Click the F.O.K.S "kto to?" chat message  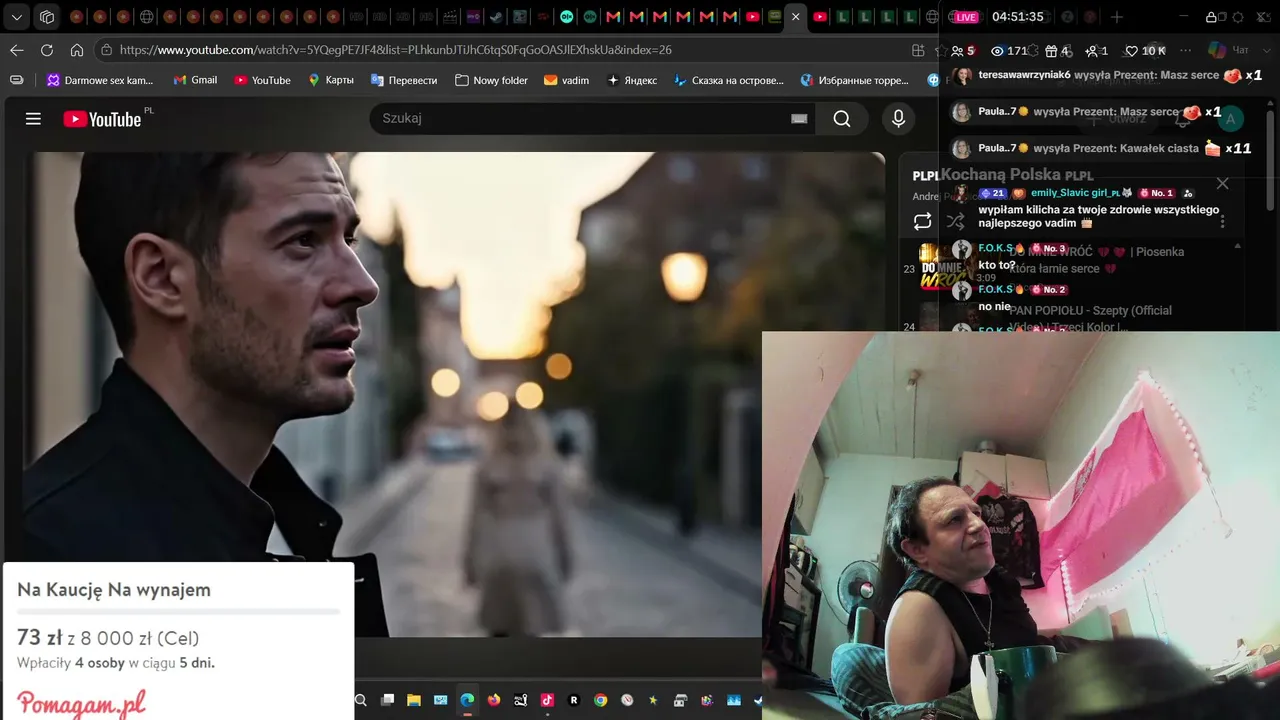997,265
